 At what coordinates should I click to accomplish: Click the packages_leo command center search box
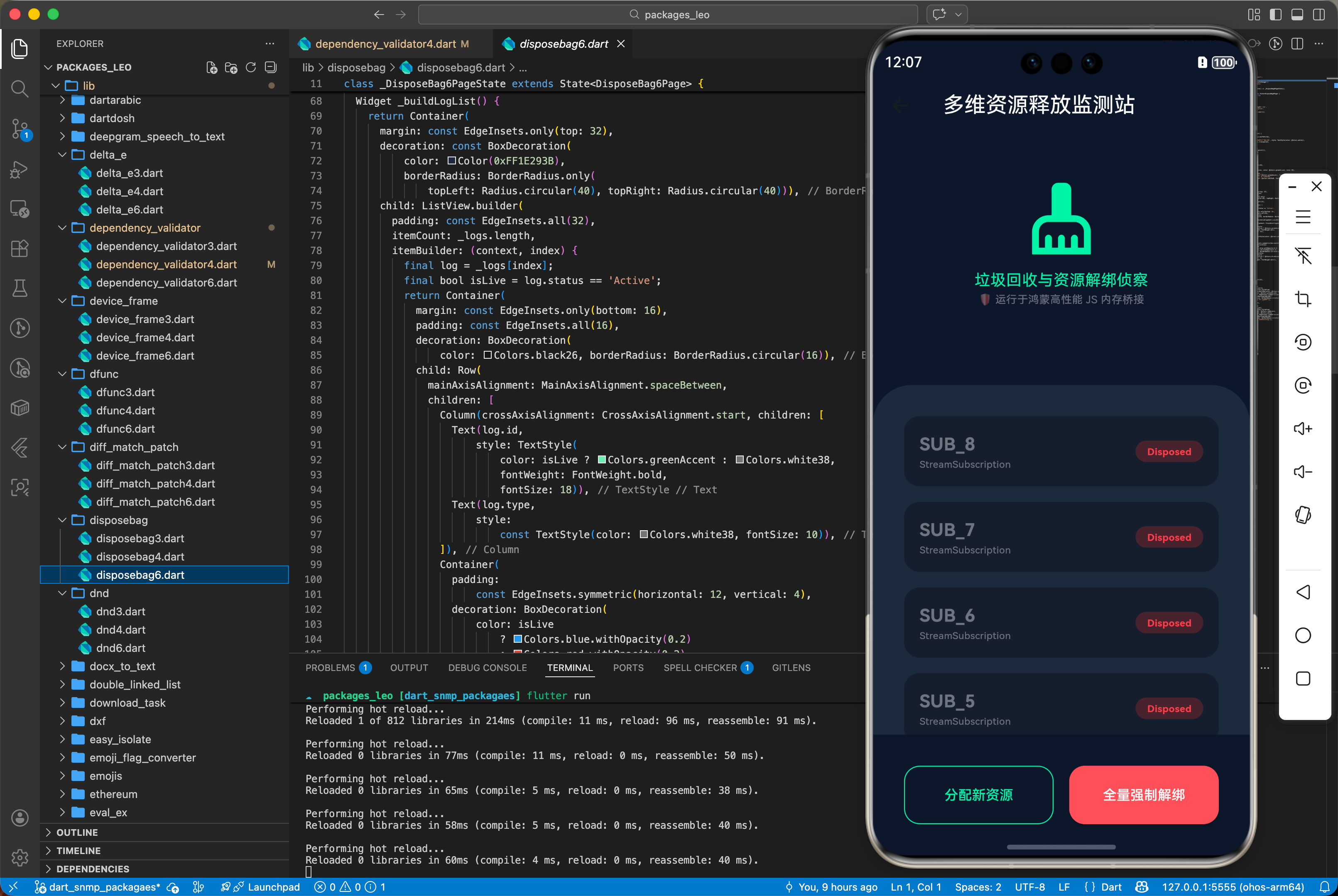(x=668, y=14)
